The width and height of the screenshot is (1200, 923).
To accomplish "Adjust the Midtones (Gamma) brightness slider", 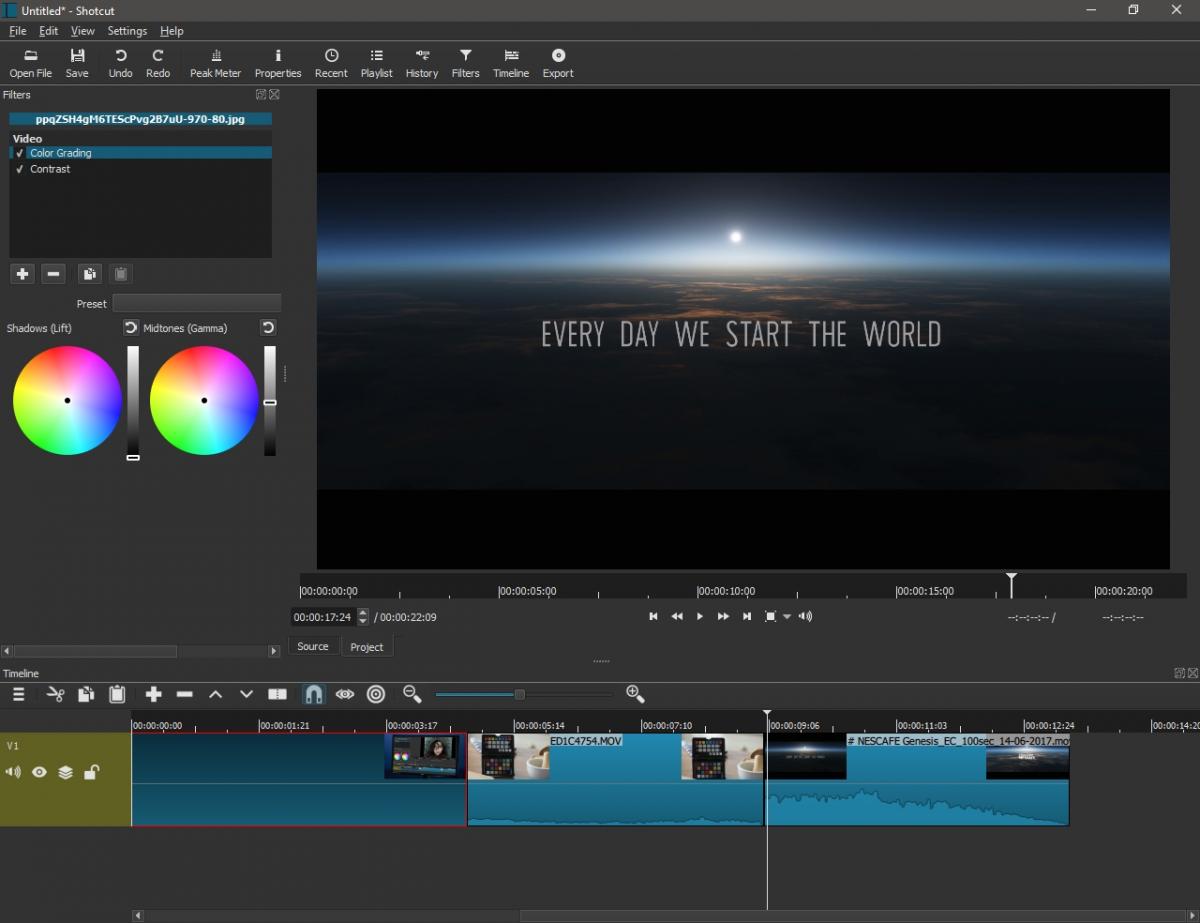I will pyautogui.click(x=270, y=401).
